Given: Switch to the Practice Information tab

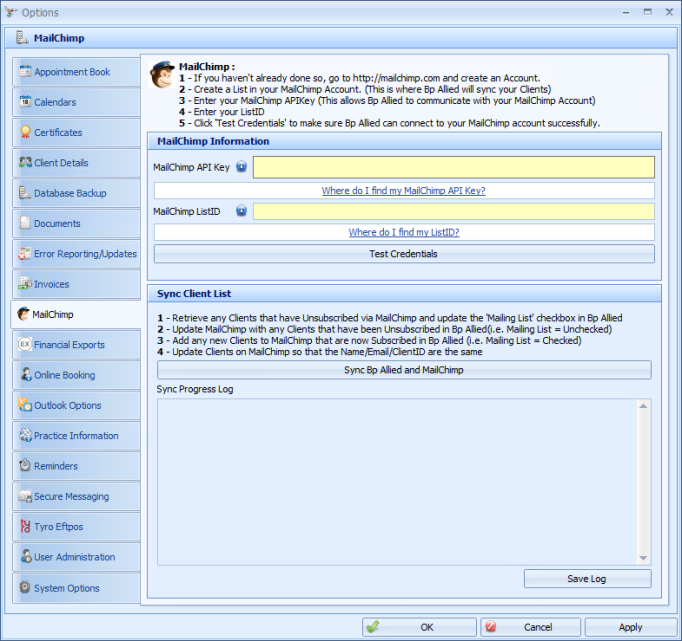Looking at the screenshot, I should pos(76,435).
